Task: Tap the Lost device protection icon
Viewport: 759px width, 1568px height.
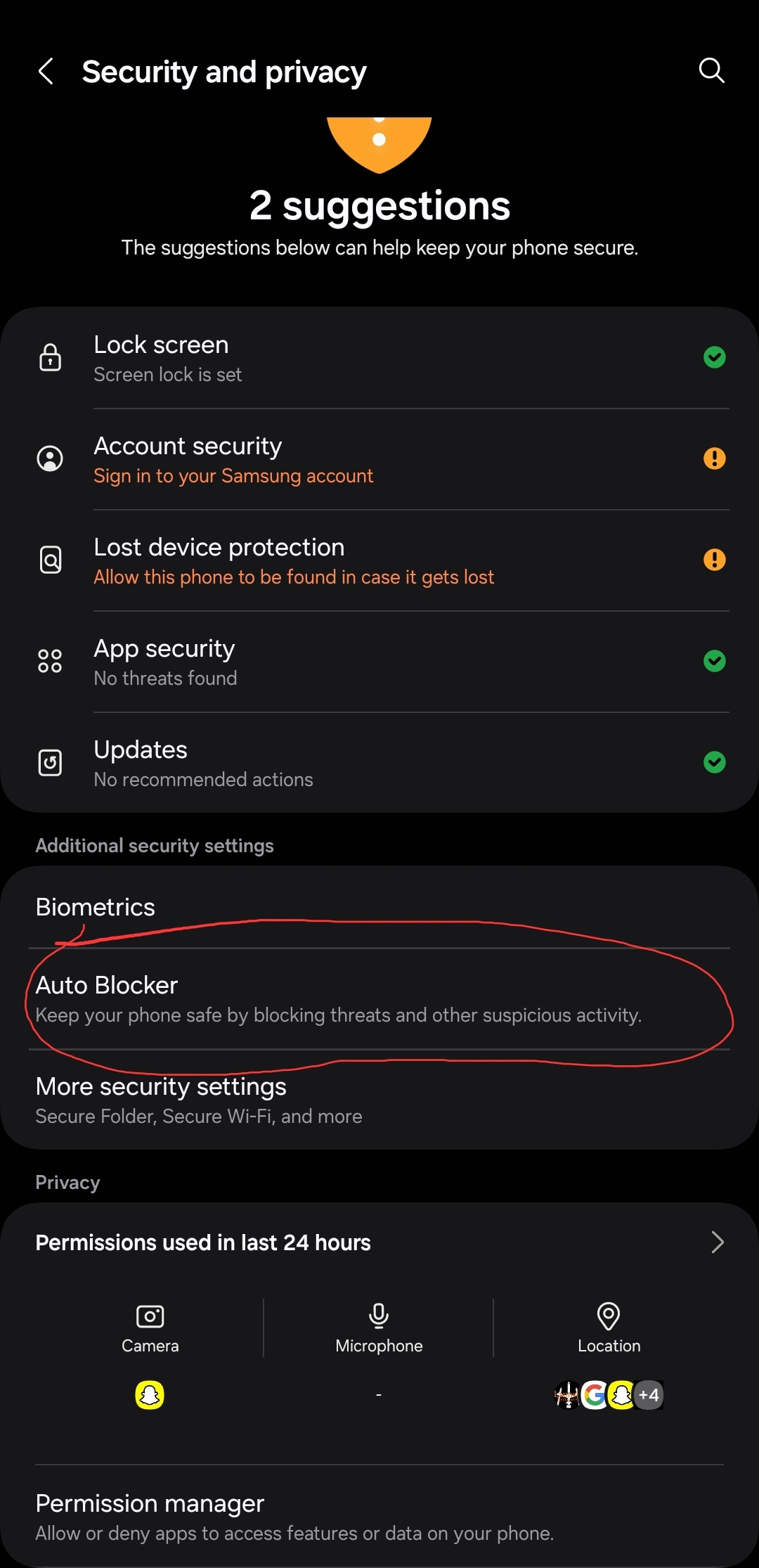Action: tap(50, 560)
